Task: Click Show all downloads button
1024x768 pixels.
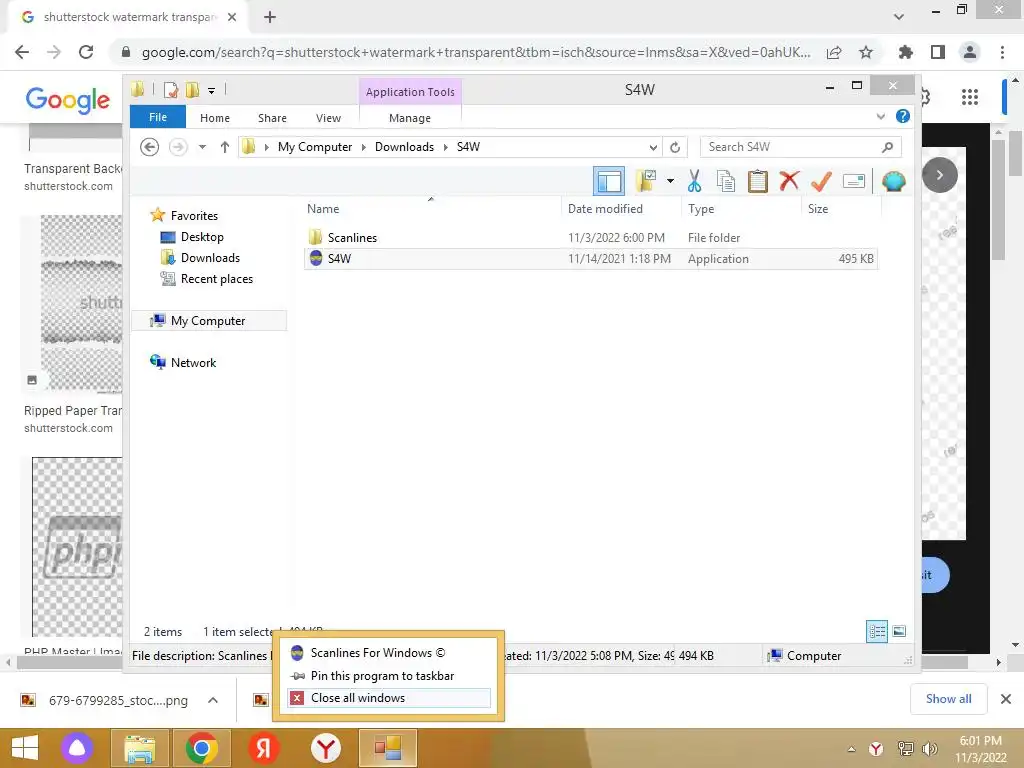Action: [948, 699]
